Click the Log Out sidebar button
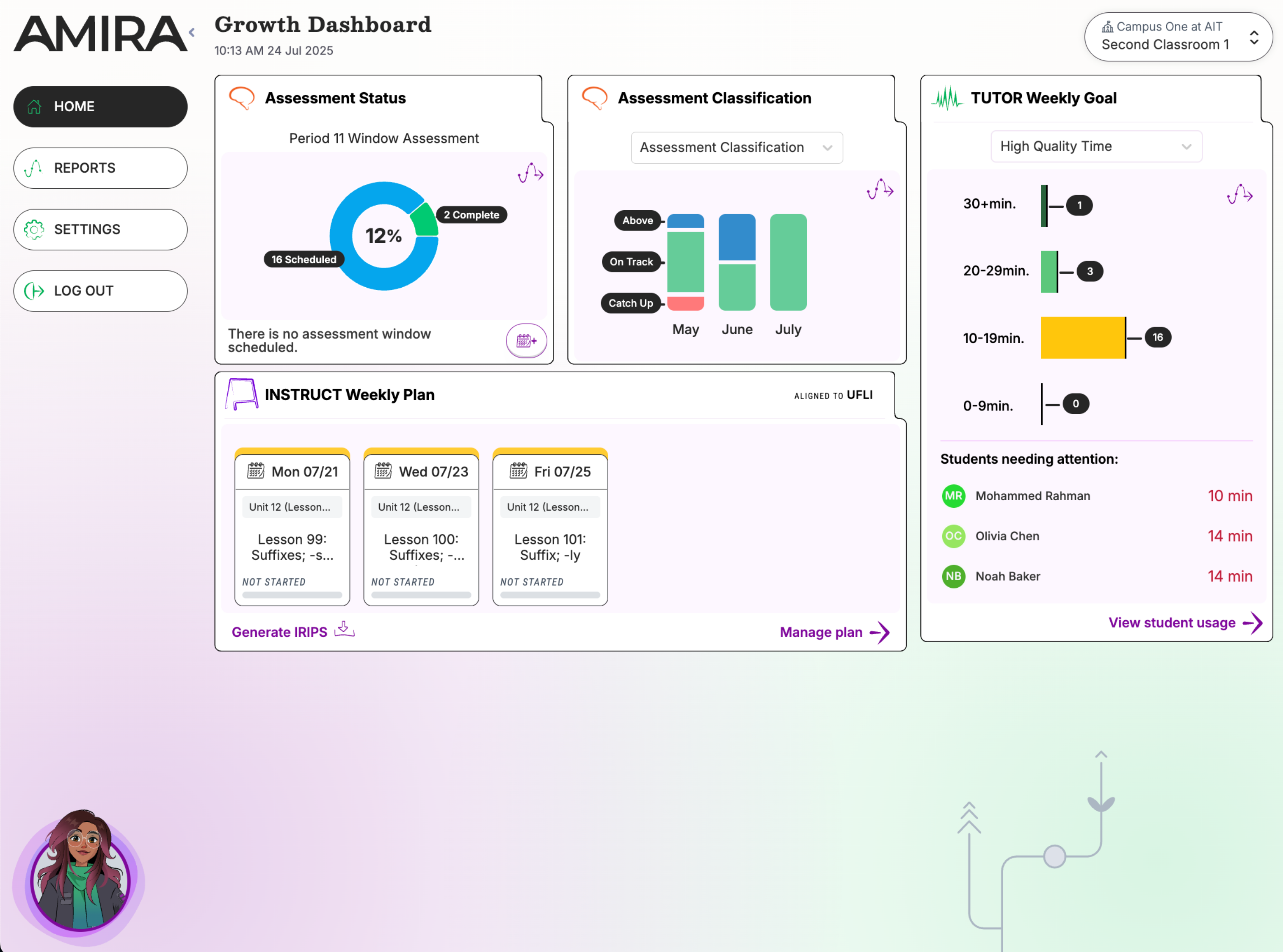Image resolution: width=1283 pixels, height=952 pixels. pyautogui.click(x=100, y=291)
